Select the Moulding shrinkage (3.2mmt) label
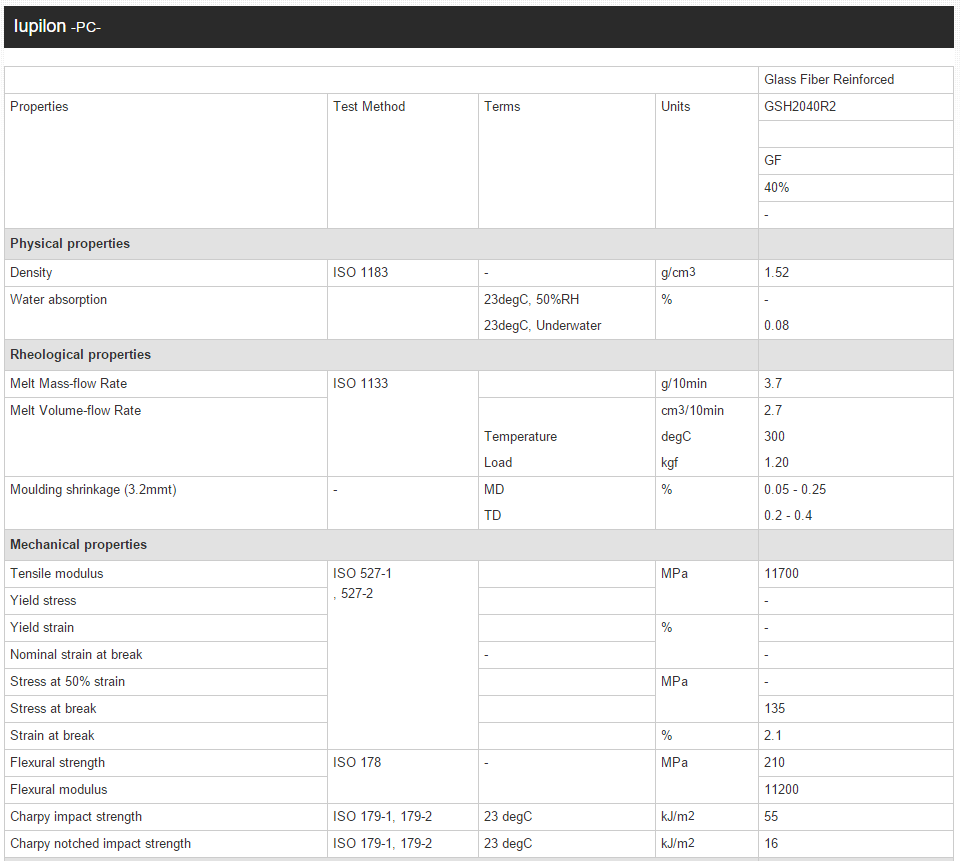This screenshot has height=861, width=960. tap(93, 490)
